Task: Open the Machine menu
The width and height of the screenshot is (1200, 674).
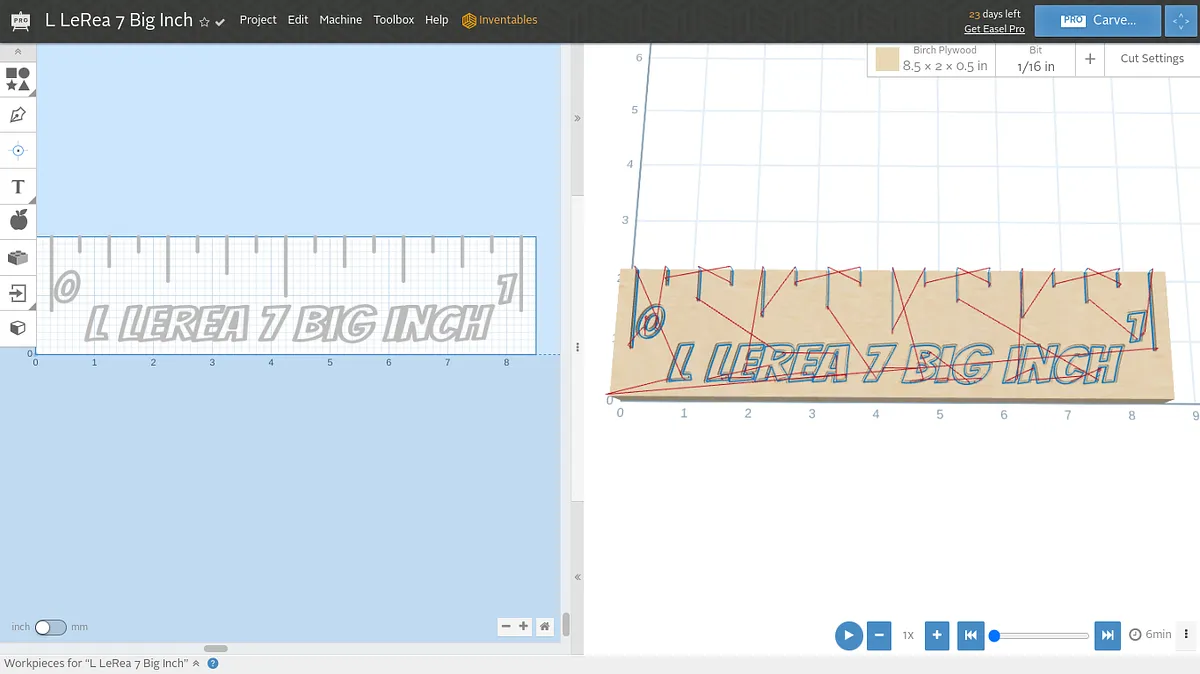Action: 340,20
